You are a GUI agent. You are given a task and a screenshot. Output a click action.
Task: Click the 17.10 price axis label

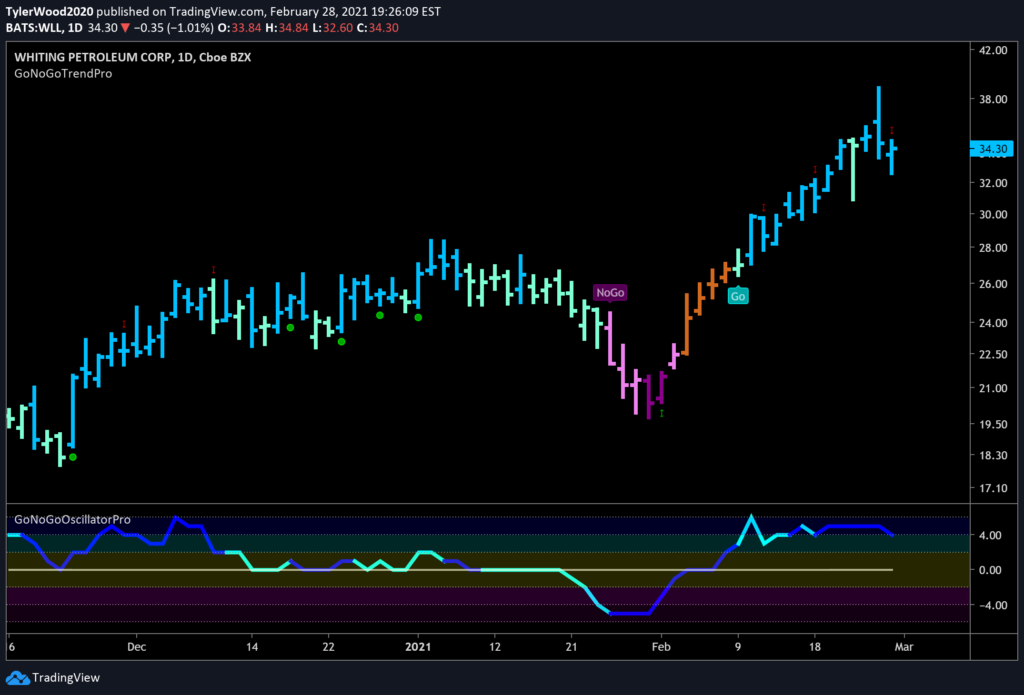click(x=993, y=488)
